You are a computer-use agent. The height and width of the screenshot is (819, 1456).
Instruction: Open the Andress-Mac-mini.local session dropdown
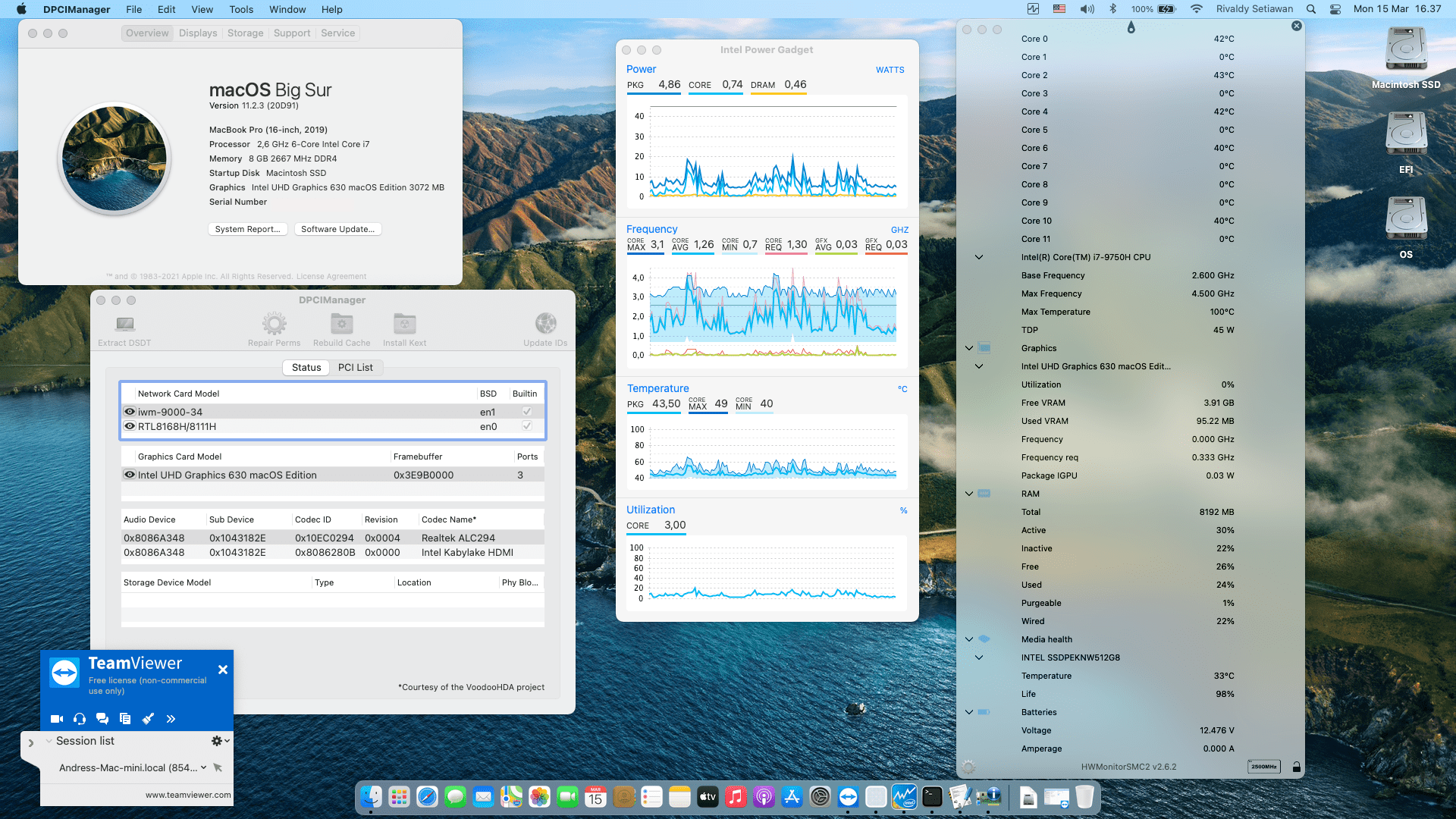pyautogui.click(x=203, y=767)
